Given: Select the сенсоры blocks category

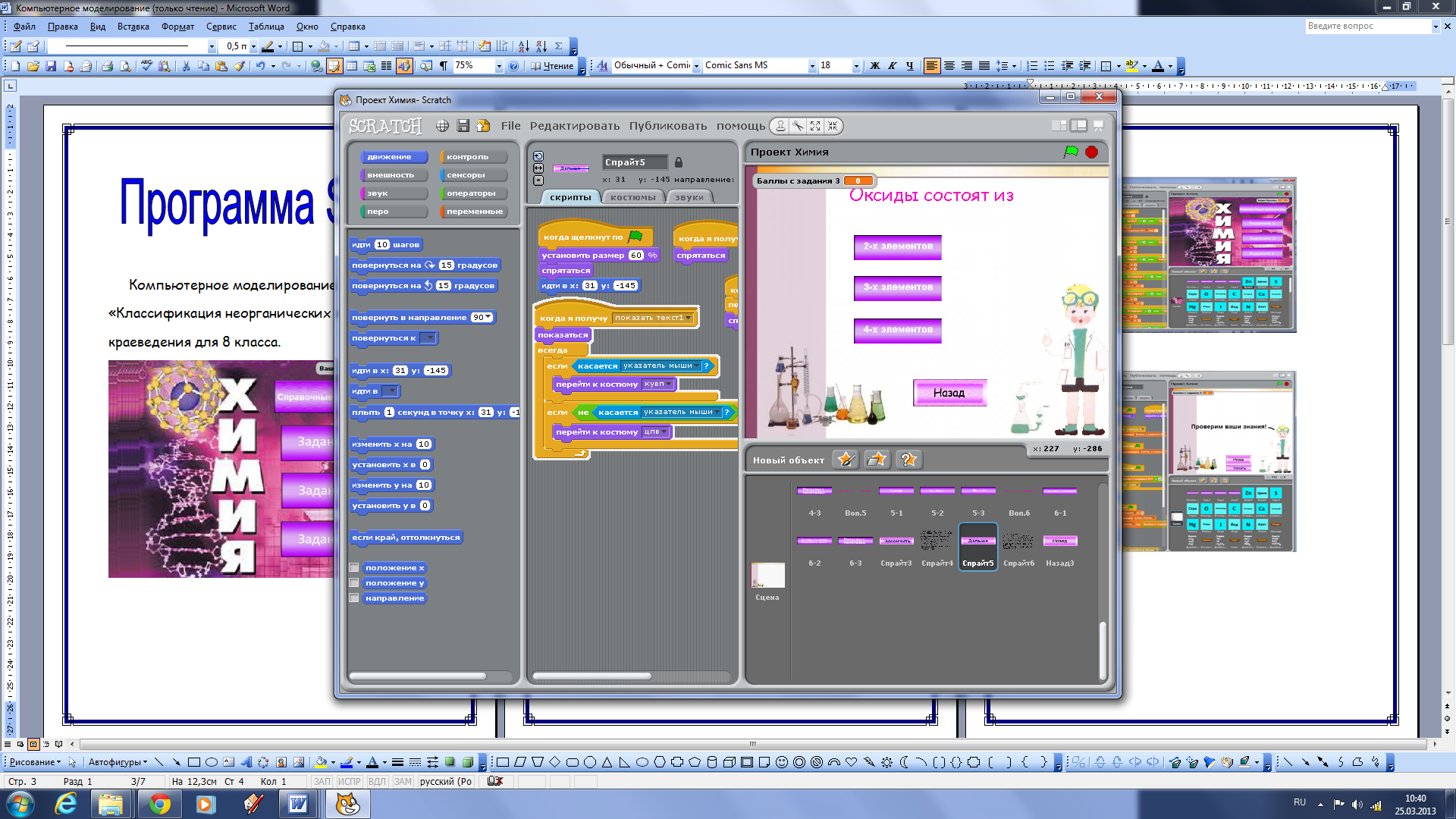Looking at the screenshot, I should pos(472,175).
